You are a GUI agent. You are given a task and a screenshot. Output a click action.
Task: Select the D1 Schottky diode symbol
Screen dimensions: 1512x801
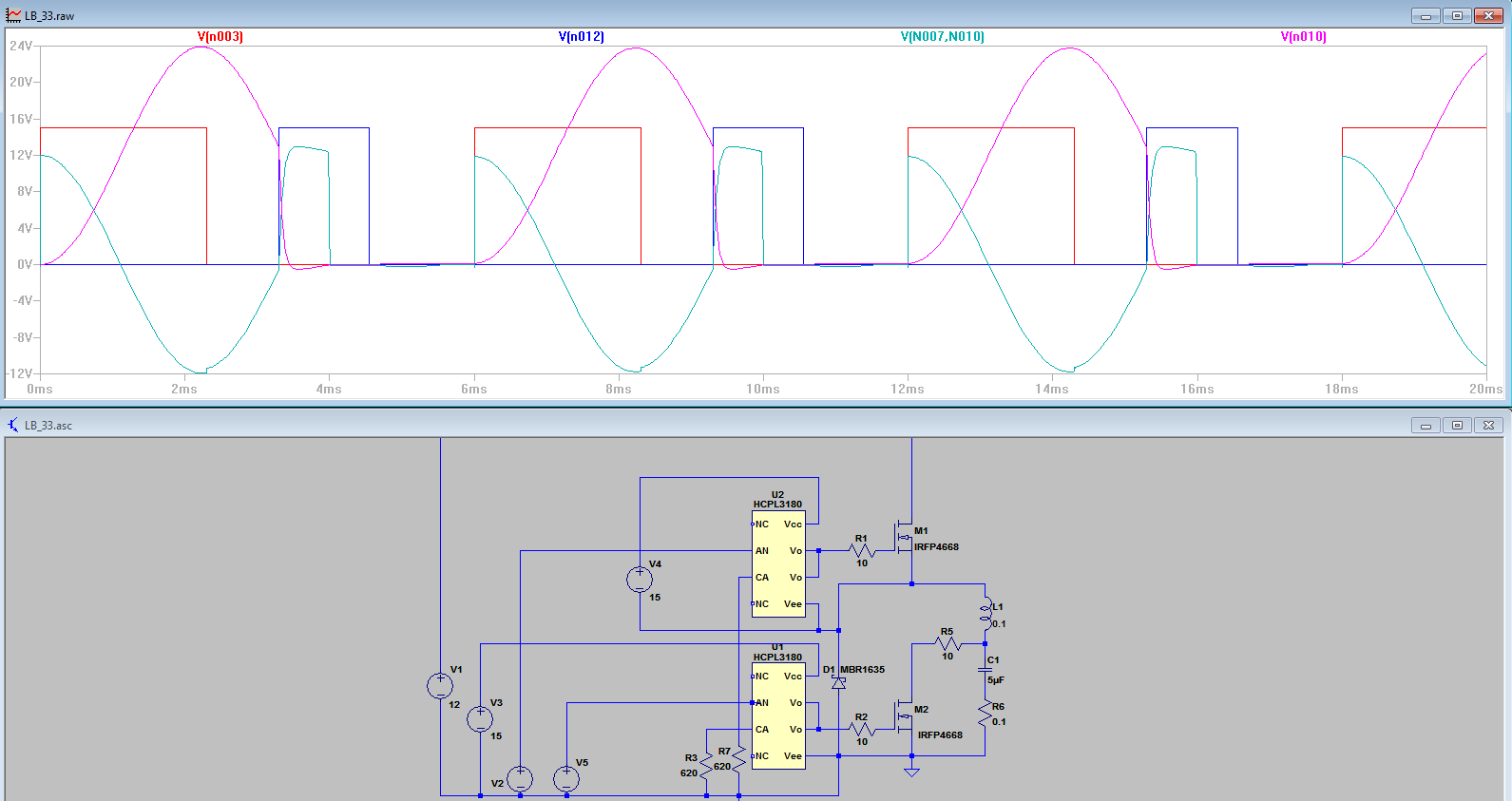838,682
